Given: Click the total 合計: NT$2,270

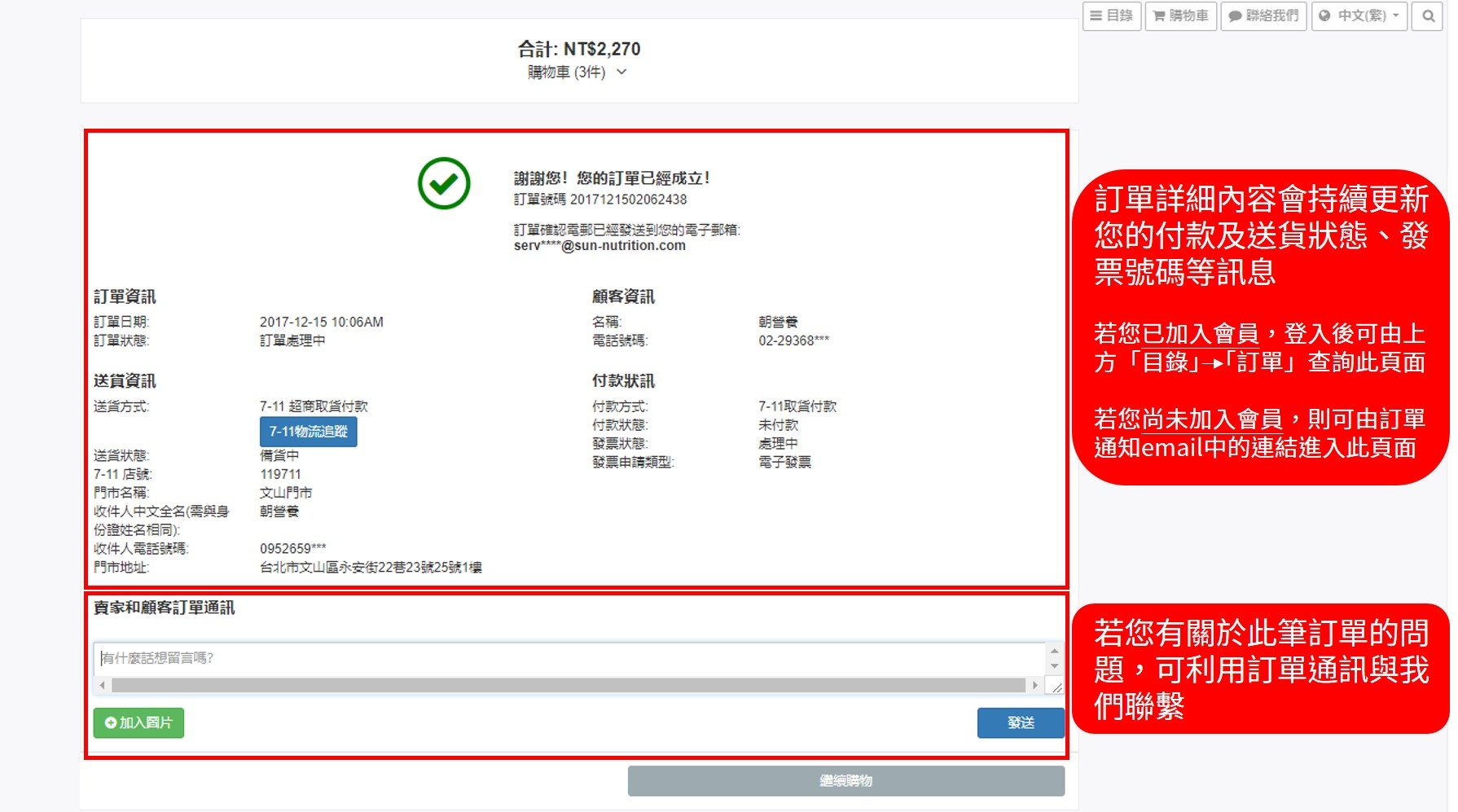Looking at the screenshot, I should [x=579, y=49].
